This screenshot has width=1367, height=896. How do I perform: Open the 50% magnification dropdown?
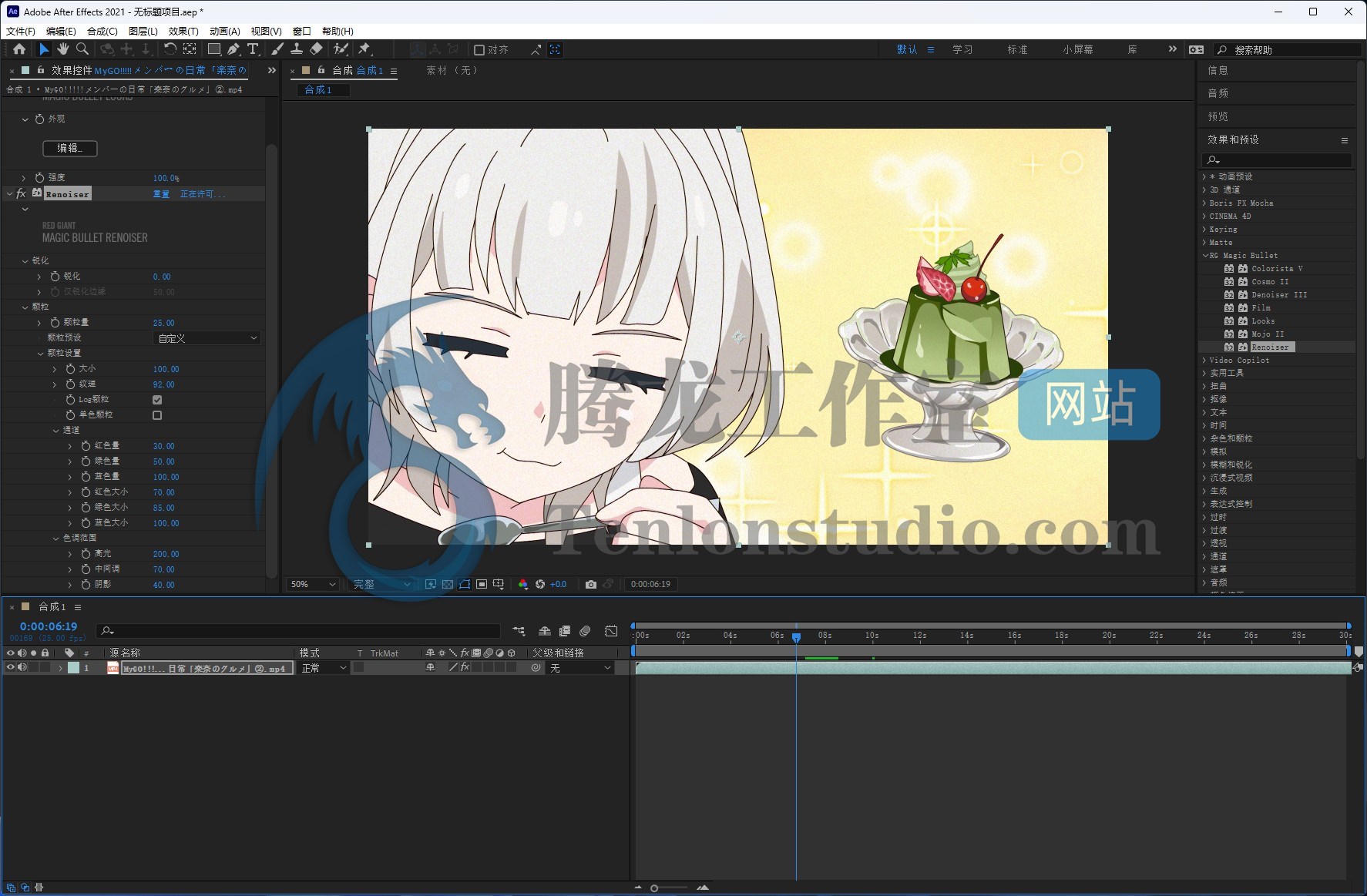point(313,585)
